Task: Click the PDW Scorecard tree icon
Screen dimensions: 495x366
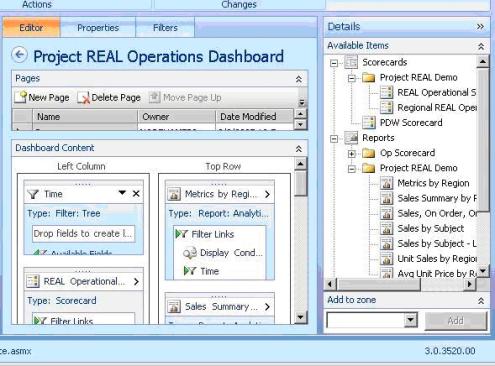Action: coord(369,122)
